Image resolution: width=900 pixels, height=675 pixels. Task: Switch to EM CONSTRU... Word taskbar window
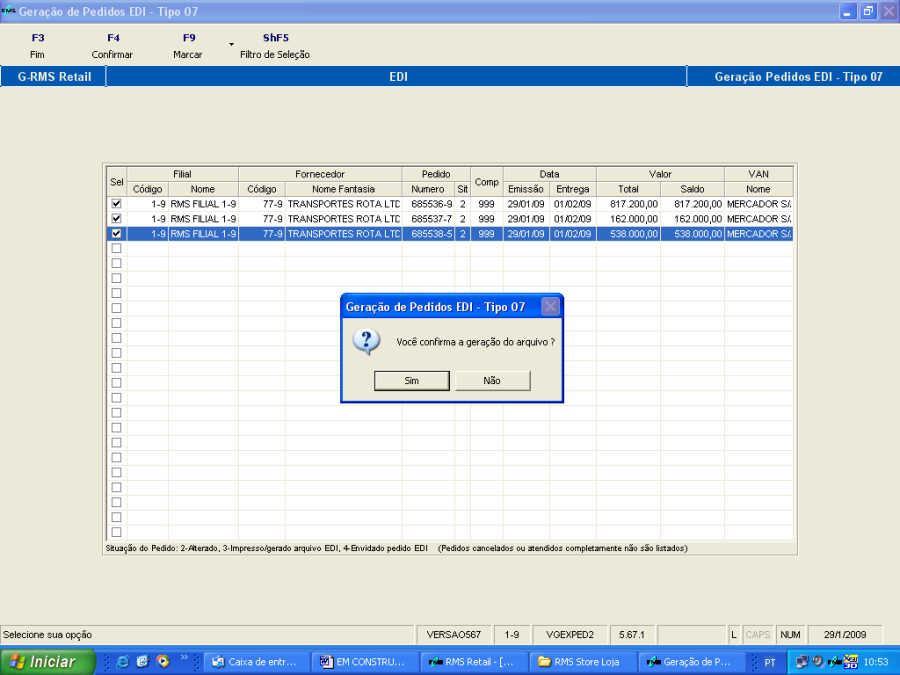(x=365, y=662)
